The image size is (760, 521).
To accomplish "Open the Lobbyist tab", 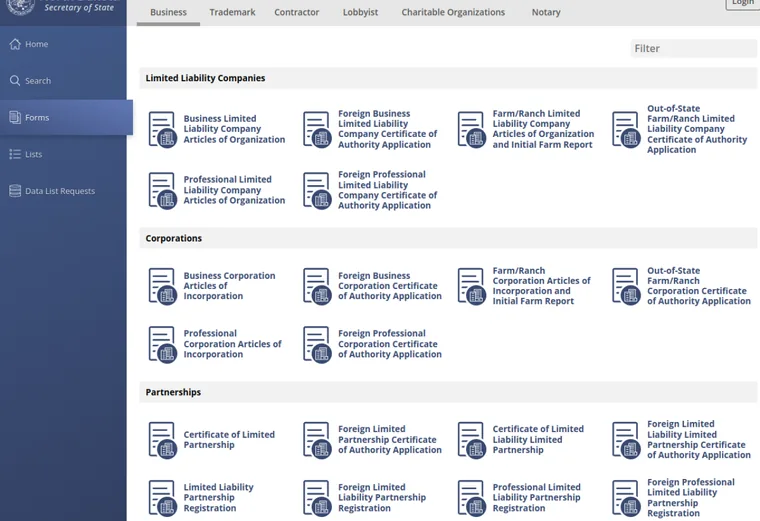I will pyautogui.click(x=360, y=12).
